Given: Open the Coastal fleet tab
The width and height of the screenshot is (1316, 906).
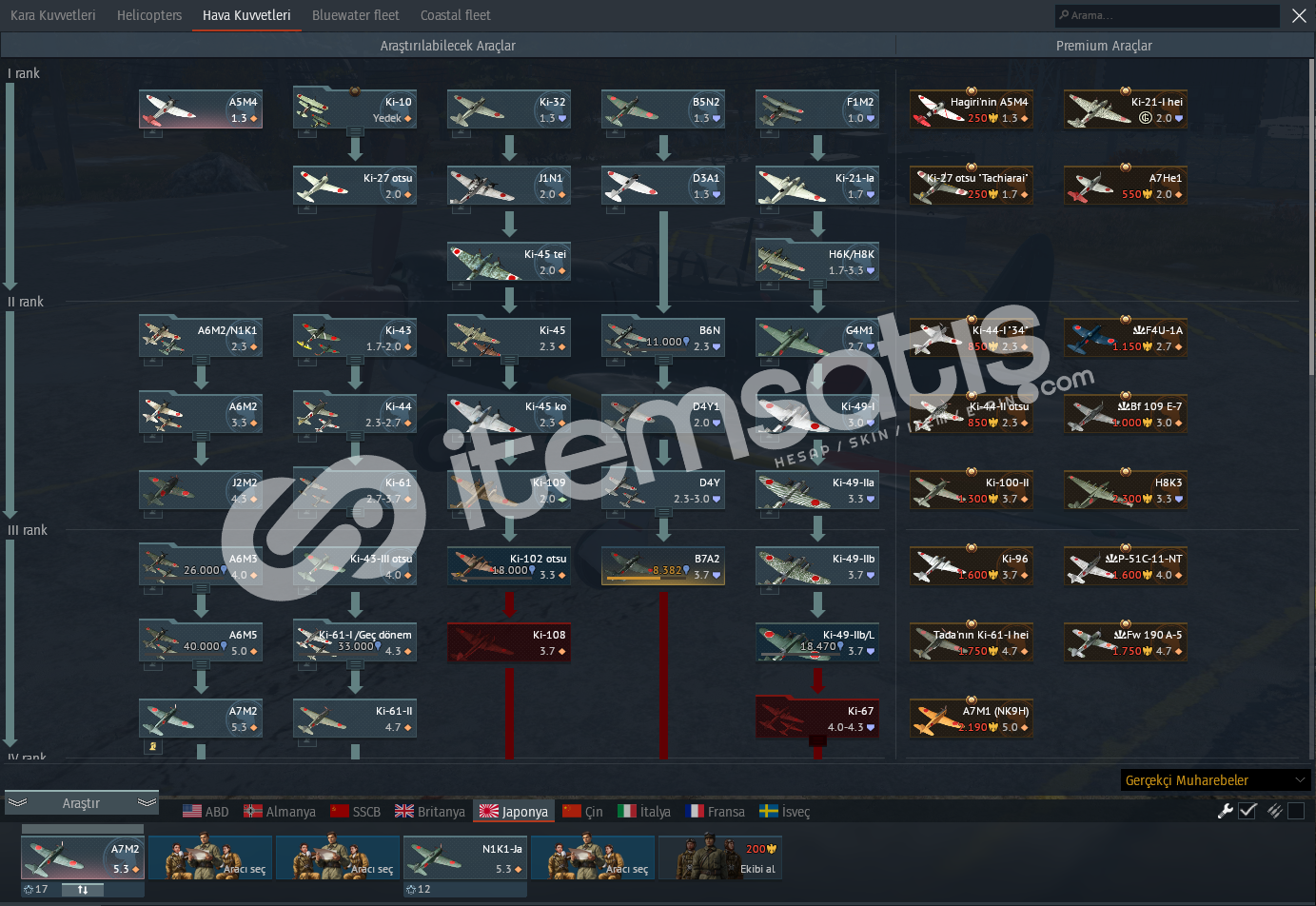Looking at the screenshot, I should pos(456,15).
